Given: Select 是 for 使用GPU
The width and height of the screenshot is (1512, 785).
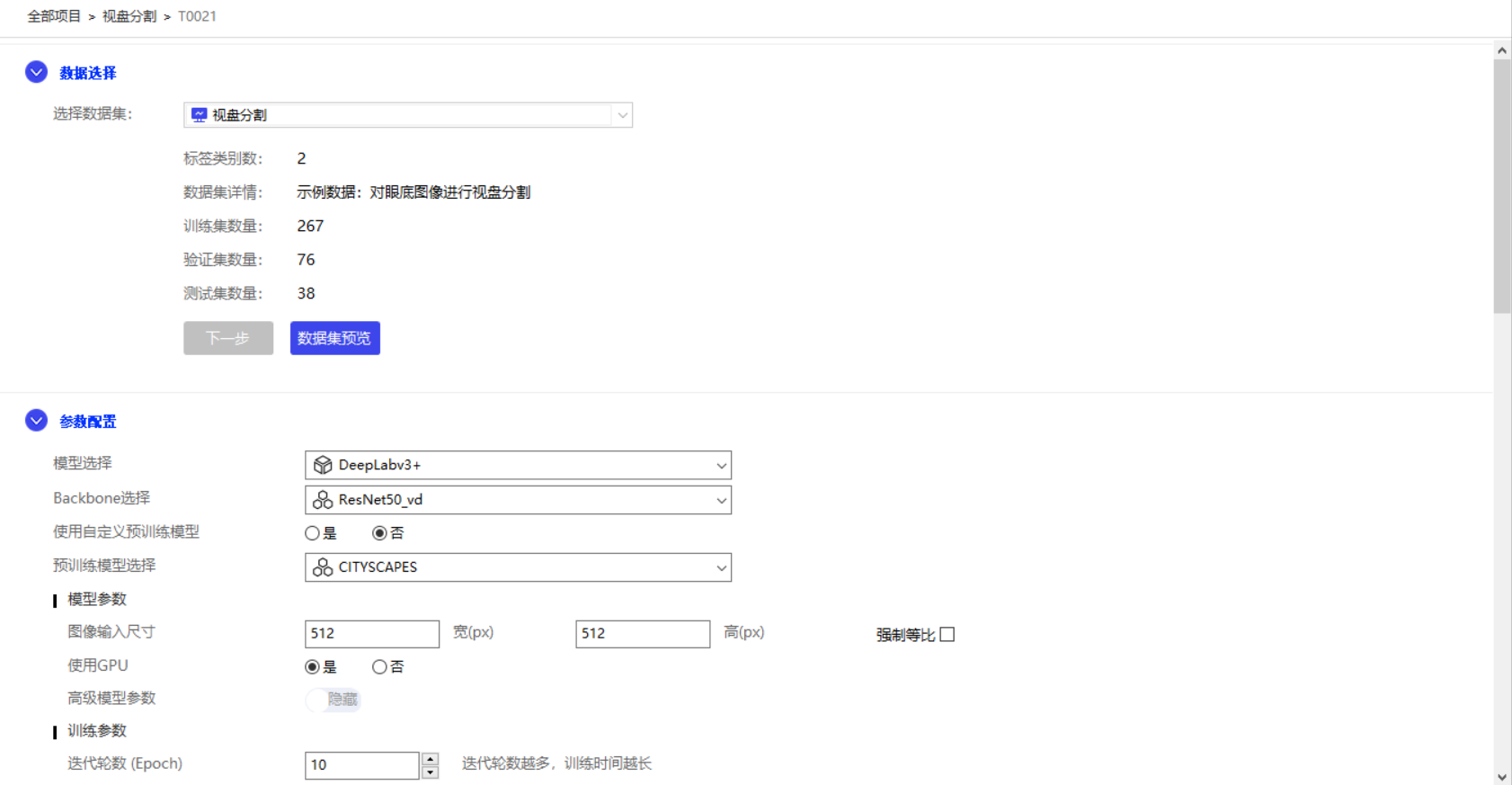Looking at the screenshot, I should click(312, 667).
